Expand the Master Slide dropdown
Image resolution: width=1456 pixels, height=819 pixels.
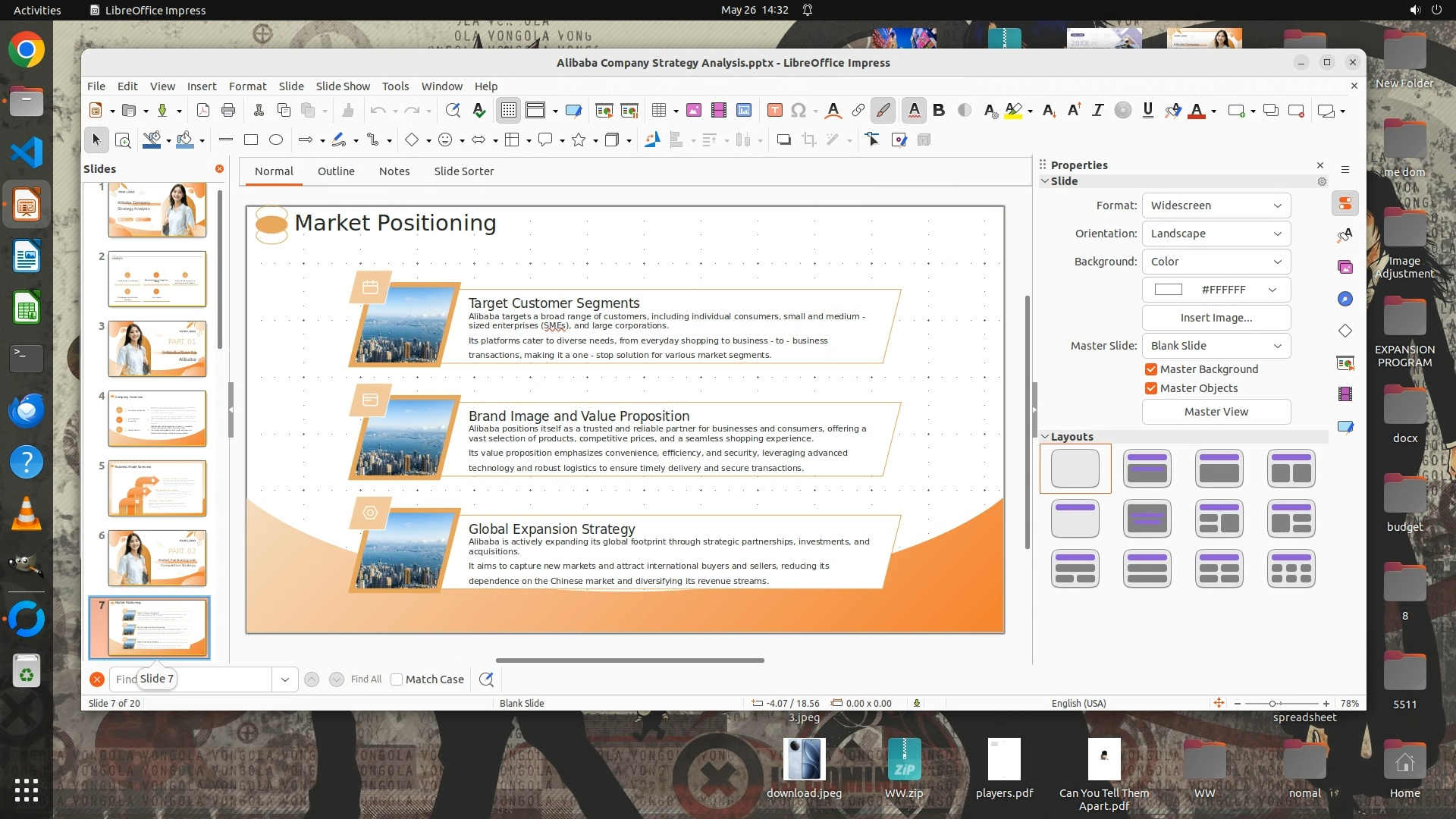pyautogui.click(x=1216, y=346)
